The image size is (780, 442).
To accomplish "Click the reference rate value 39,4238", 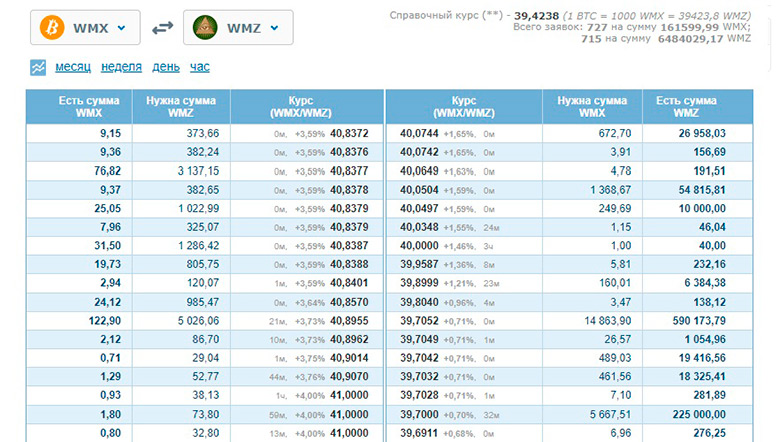I will (536, 16).
